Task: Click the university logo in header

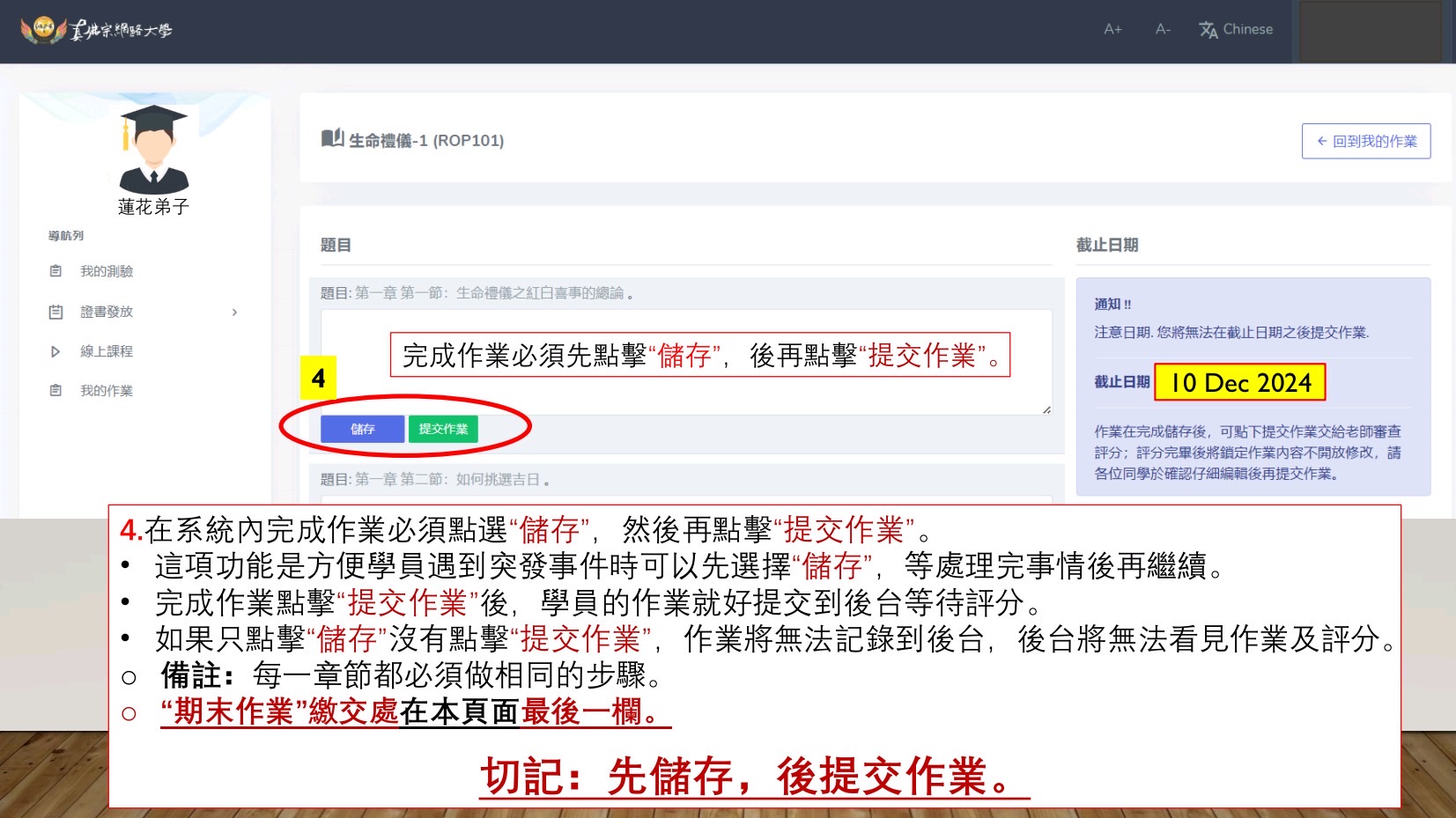Action: point(96,30)
